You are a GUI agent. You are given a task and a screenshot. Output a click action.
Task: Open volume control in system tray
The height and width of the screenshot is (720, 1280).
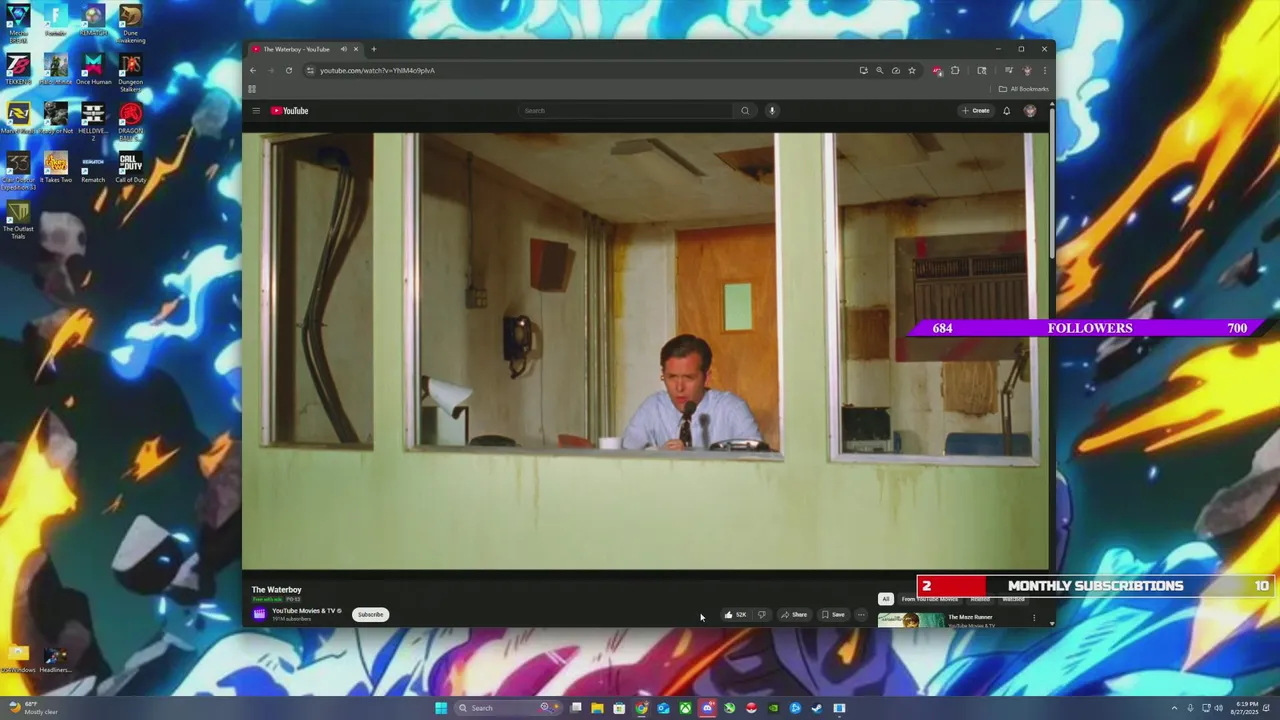pyautogui.click(x=1219, y=708)
